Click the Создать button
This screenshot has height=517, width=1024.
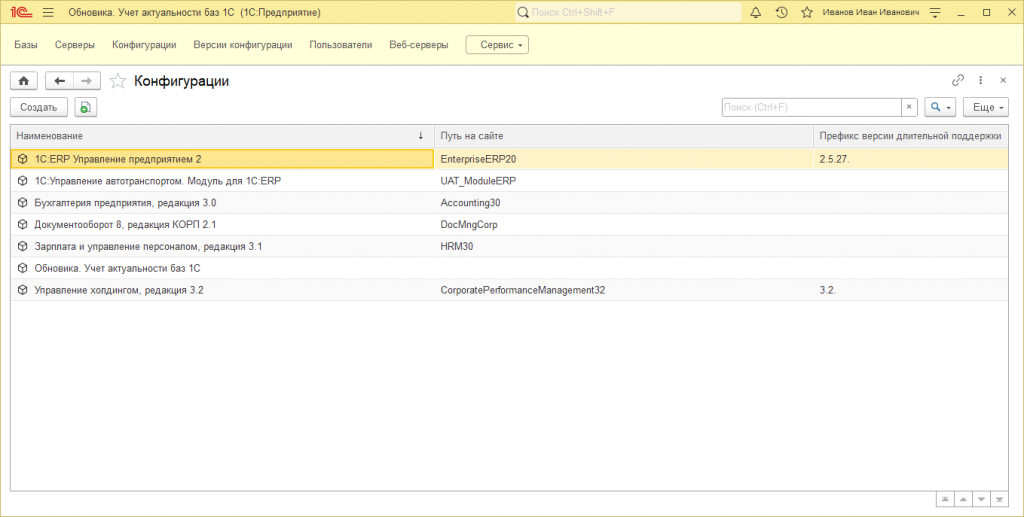coord(39,107)
